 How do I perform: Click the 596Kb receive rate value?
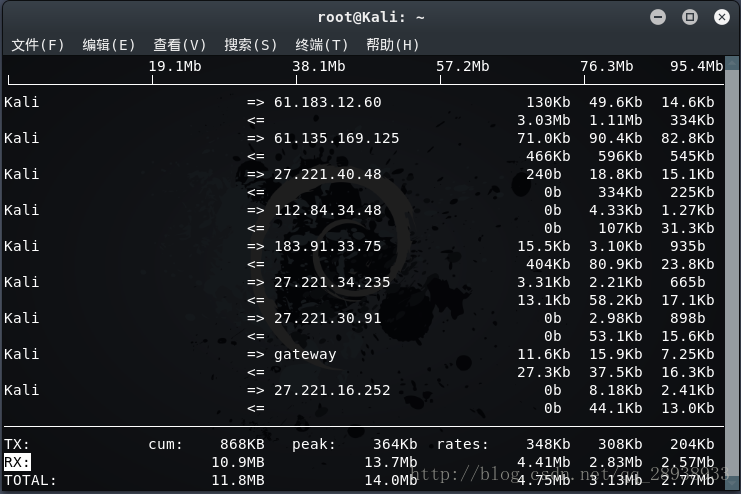(620, 156)
